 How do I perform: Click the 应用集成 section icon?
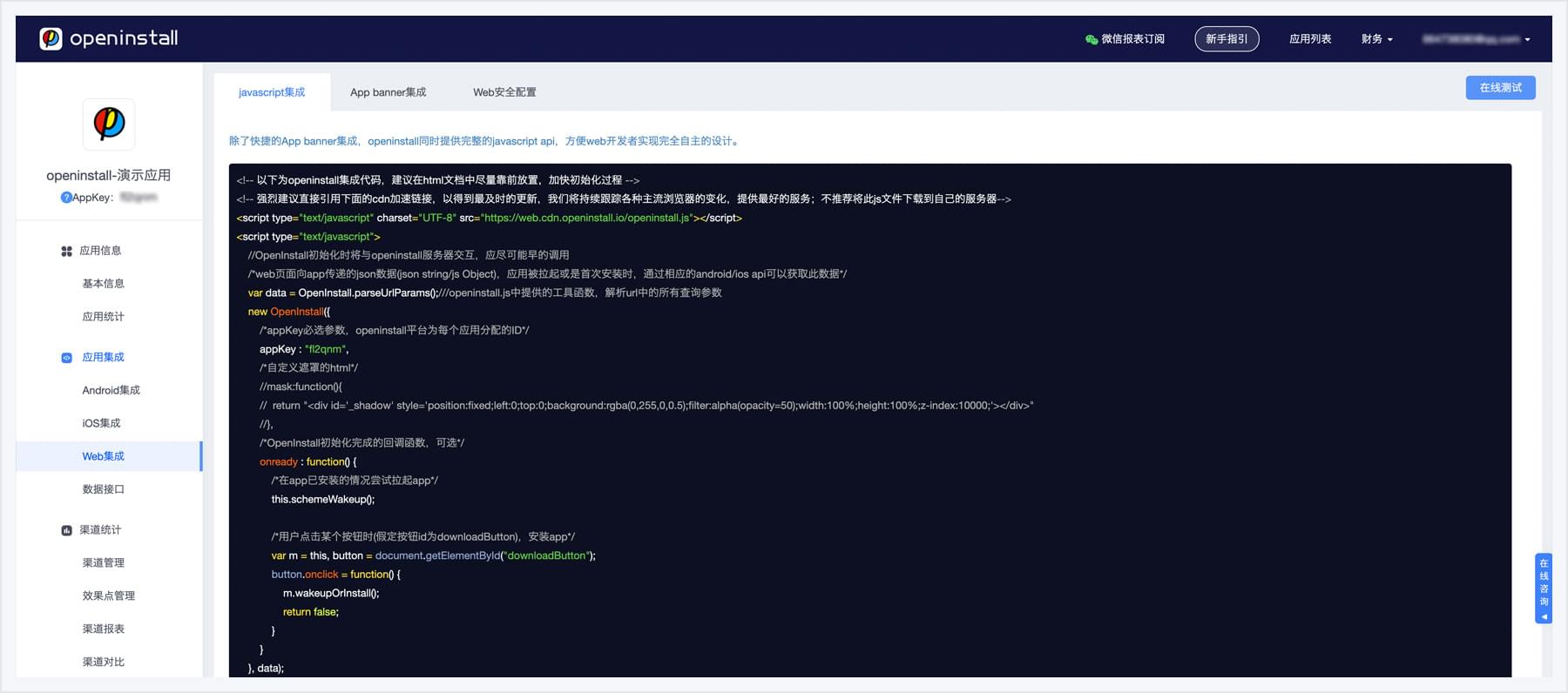click(67, 358)
